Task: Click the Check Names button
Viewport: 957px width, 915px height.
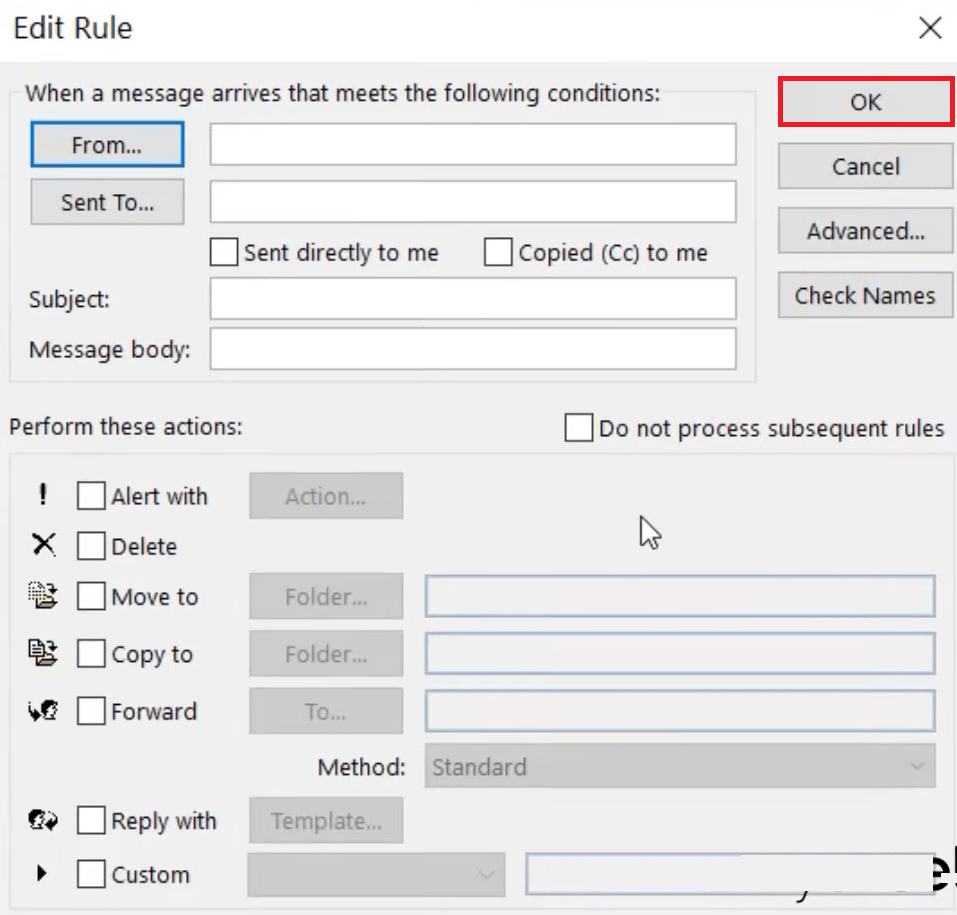Action: coord(865,295)
